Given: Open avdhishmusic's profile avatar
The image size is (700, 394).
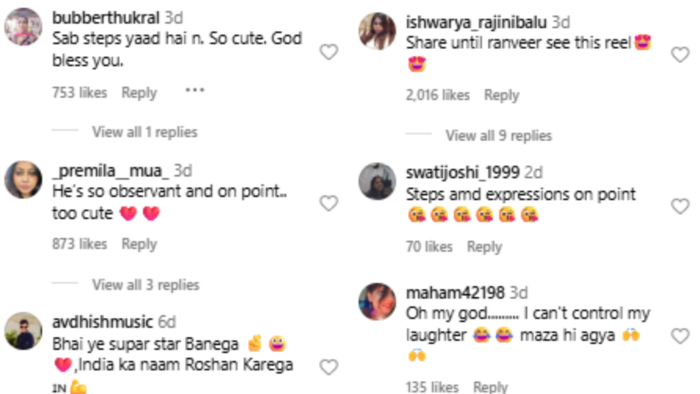Looking at the screenshot, I should [23, 331].
